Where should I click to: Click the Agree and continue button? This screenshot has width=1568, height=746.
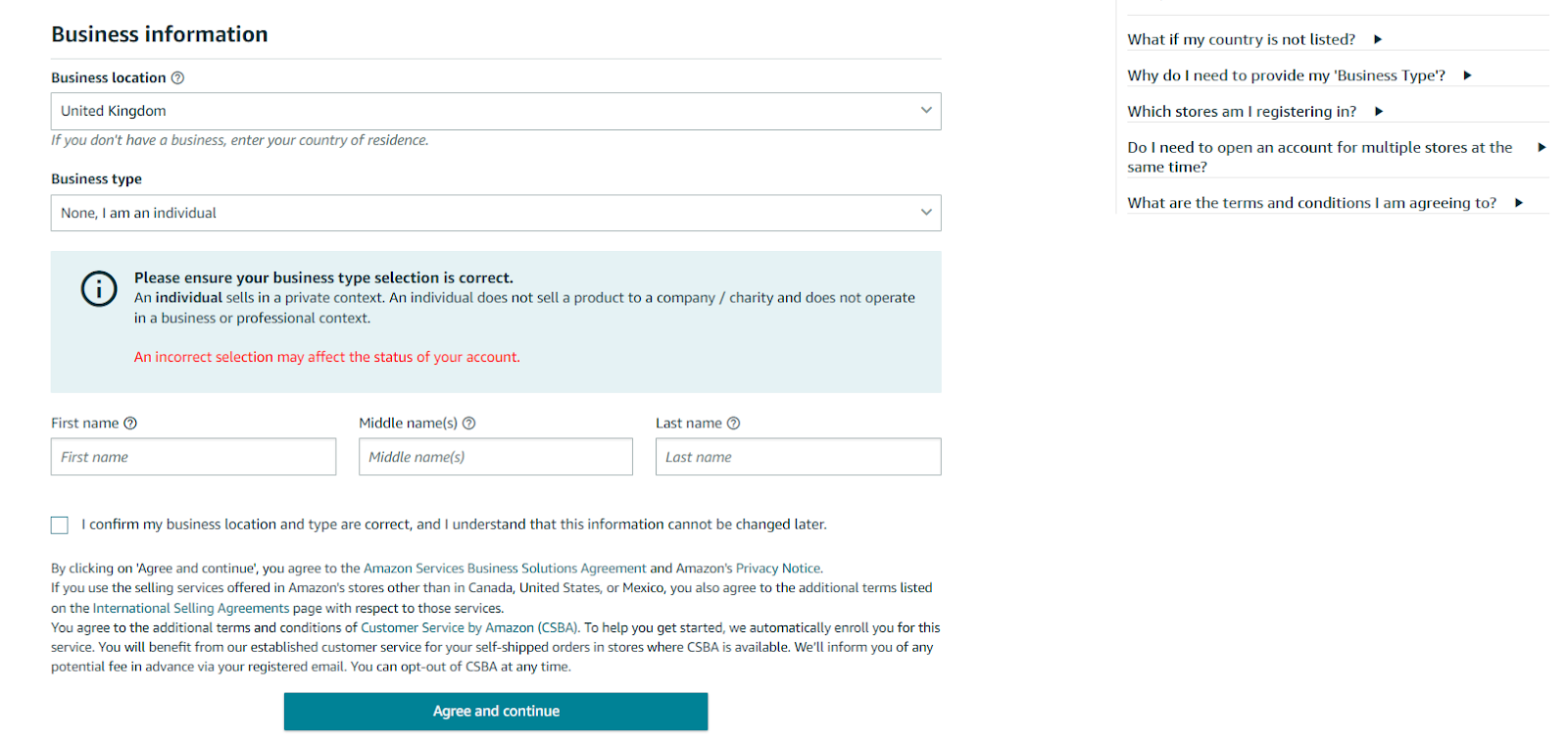495,711
